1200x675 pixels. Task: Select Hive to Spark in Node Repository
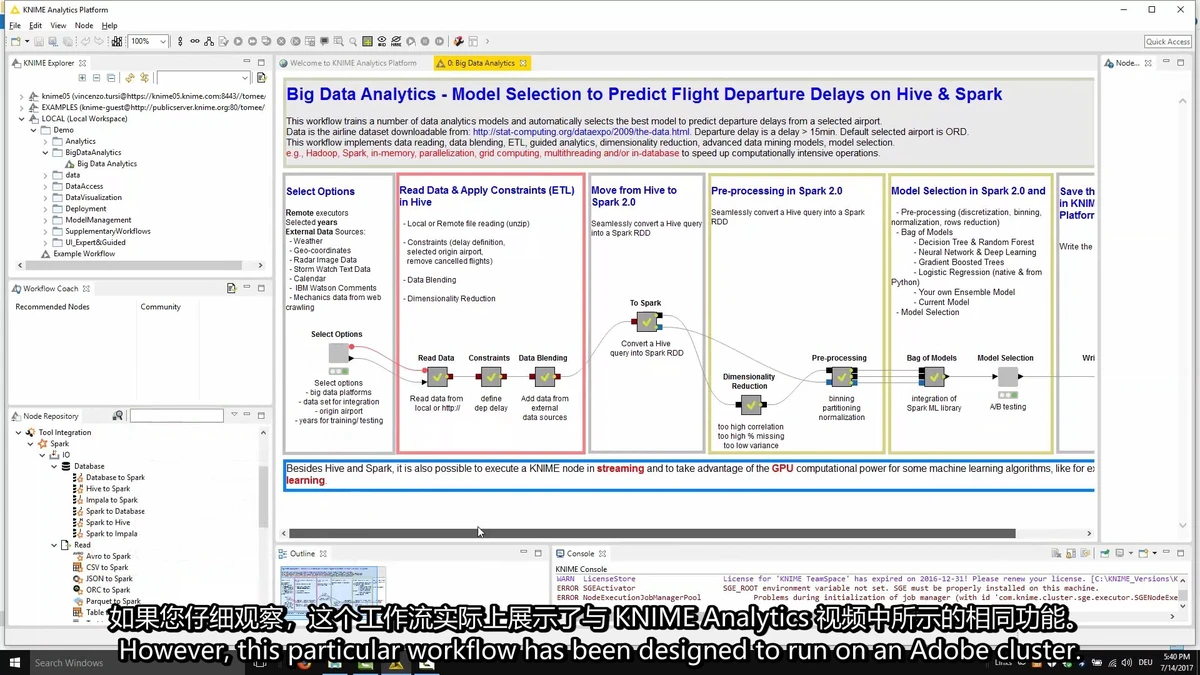[x=108, y=489]
